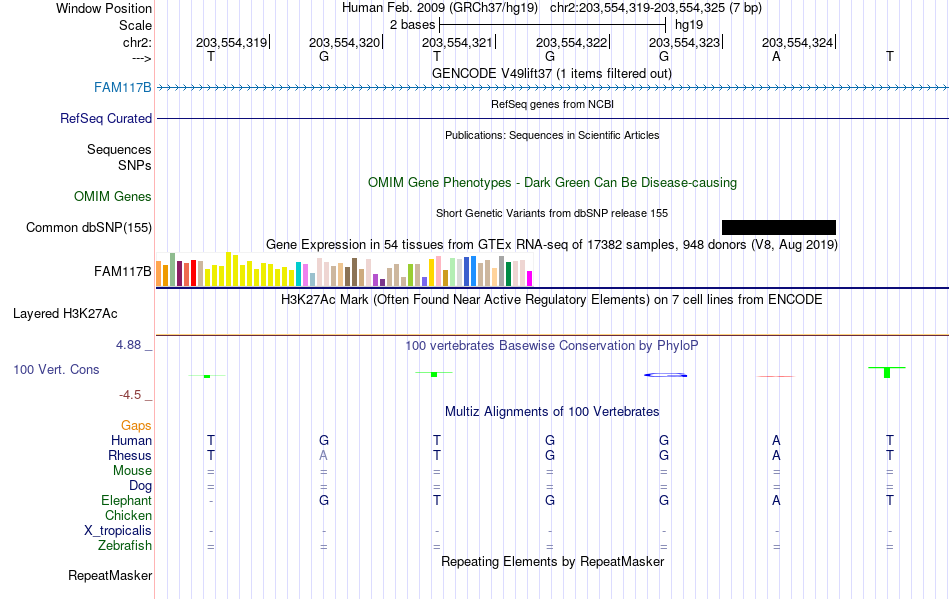The image size is (950, 599).
Task: Click the Scale label
Action: point(135,26)
